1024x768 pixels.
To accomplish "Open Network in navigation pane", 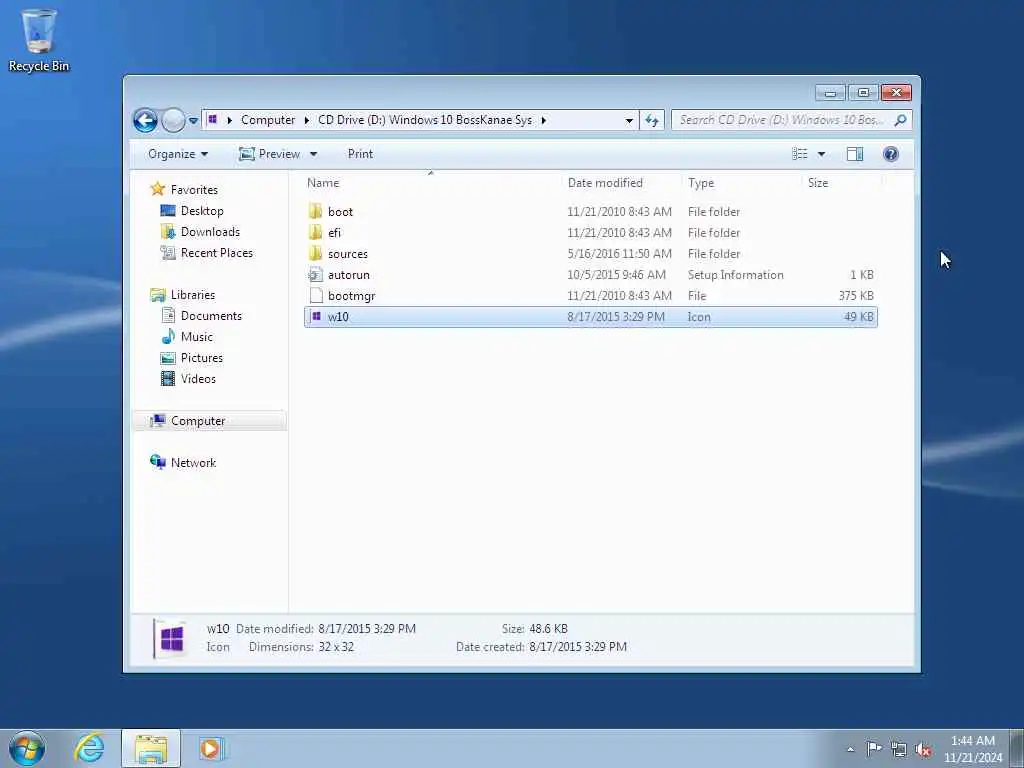I will [193, 462].
